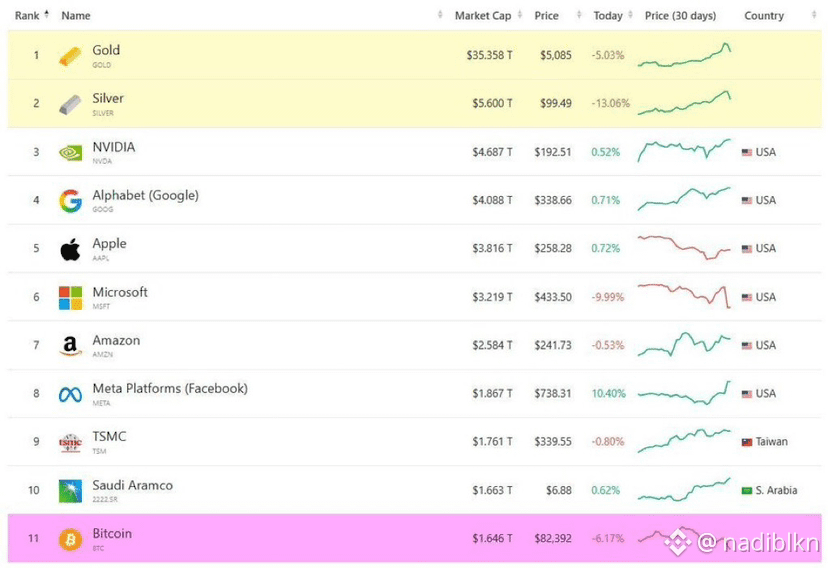
Task: Click the NVIDIA 30-day price chart
Action: [684, 150]
